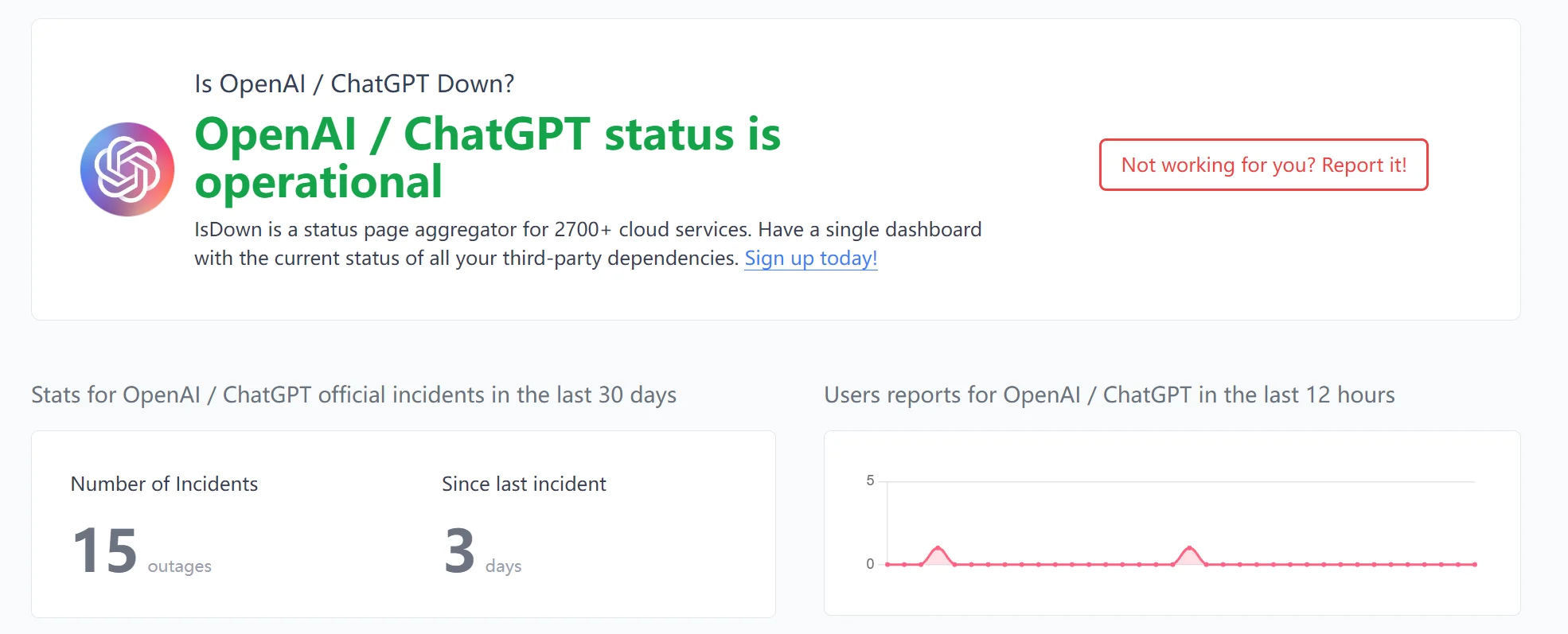Click the large "3" days value
Image resolution: width=1568 pixels, height=634 pixels.
[x=459, y=550]
